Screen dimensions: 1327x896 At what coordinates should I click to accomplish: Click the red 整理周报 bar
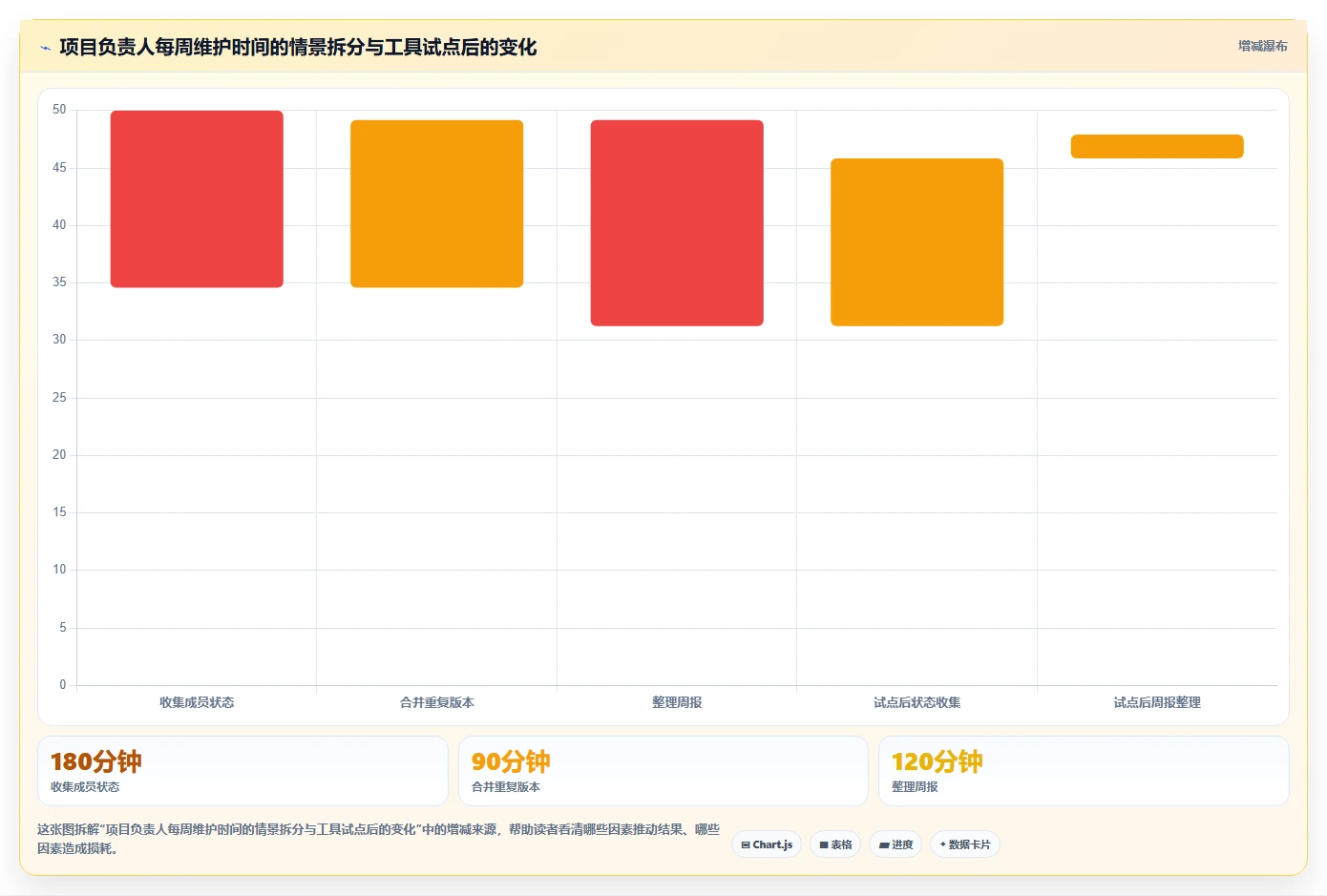pyautogui.click(x=677, y=222)
